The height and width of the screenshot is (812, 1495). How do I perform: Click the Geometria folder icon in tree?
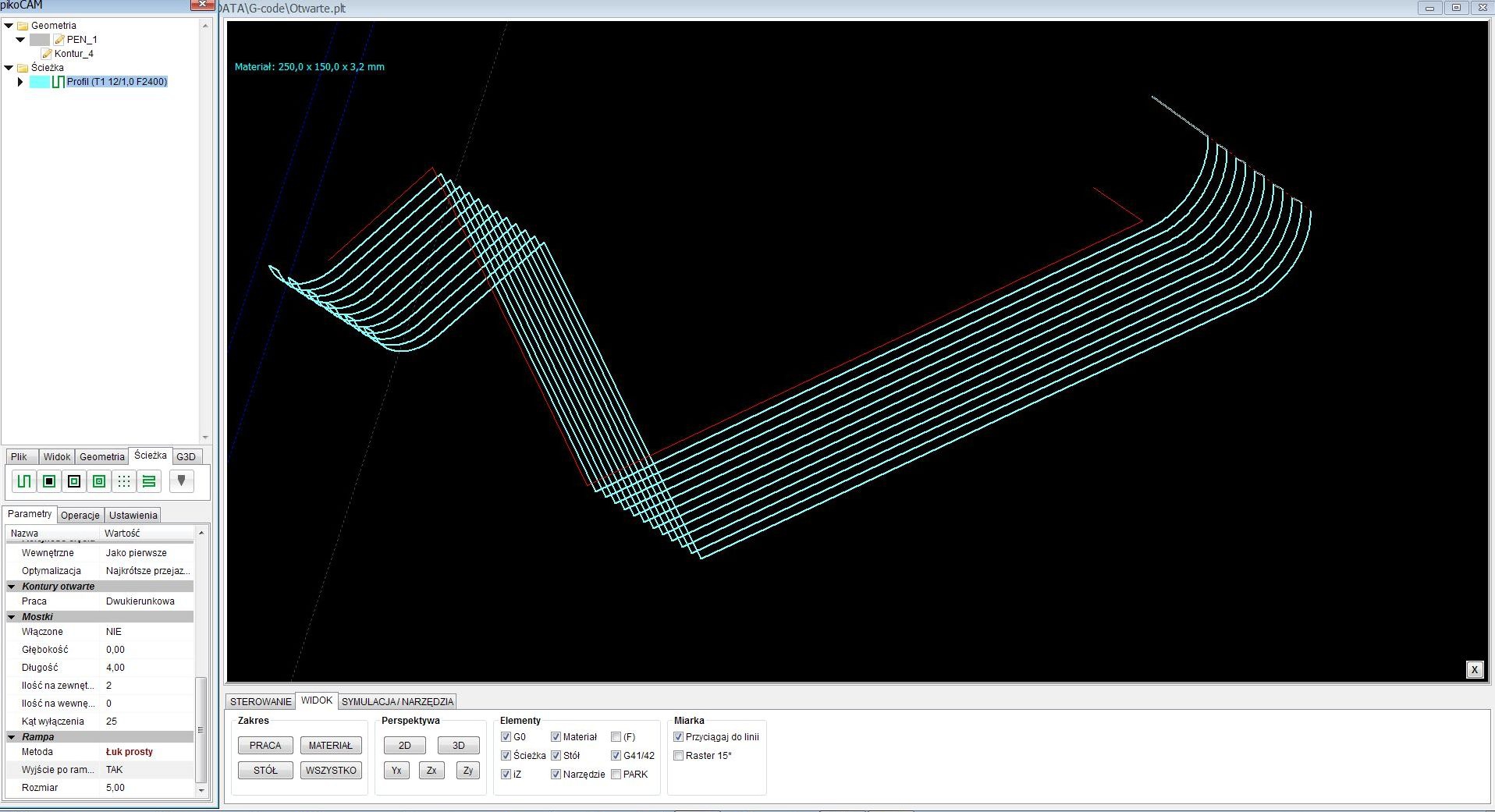23,26
